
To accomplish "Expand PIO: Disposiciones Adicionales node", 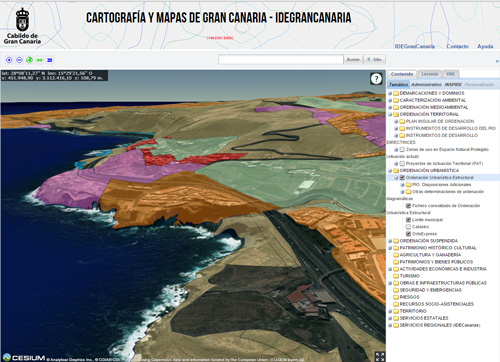I will point(402,185).
